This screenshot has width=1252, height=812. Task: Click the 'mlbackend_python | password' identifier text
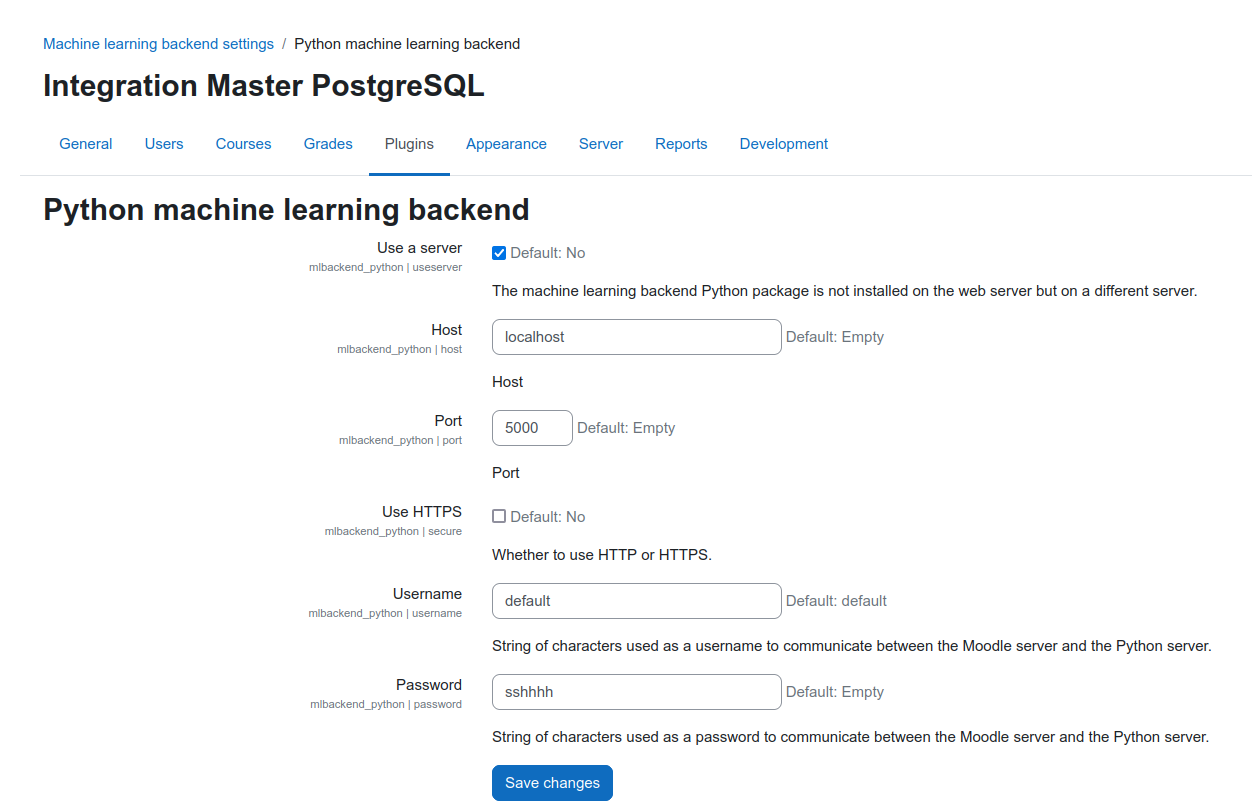point(386,705)
